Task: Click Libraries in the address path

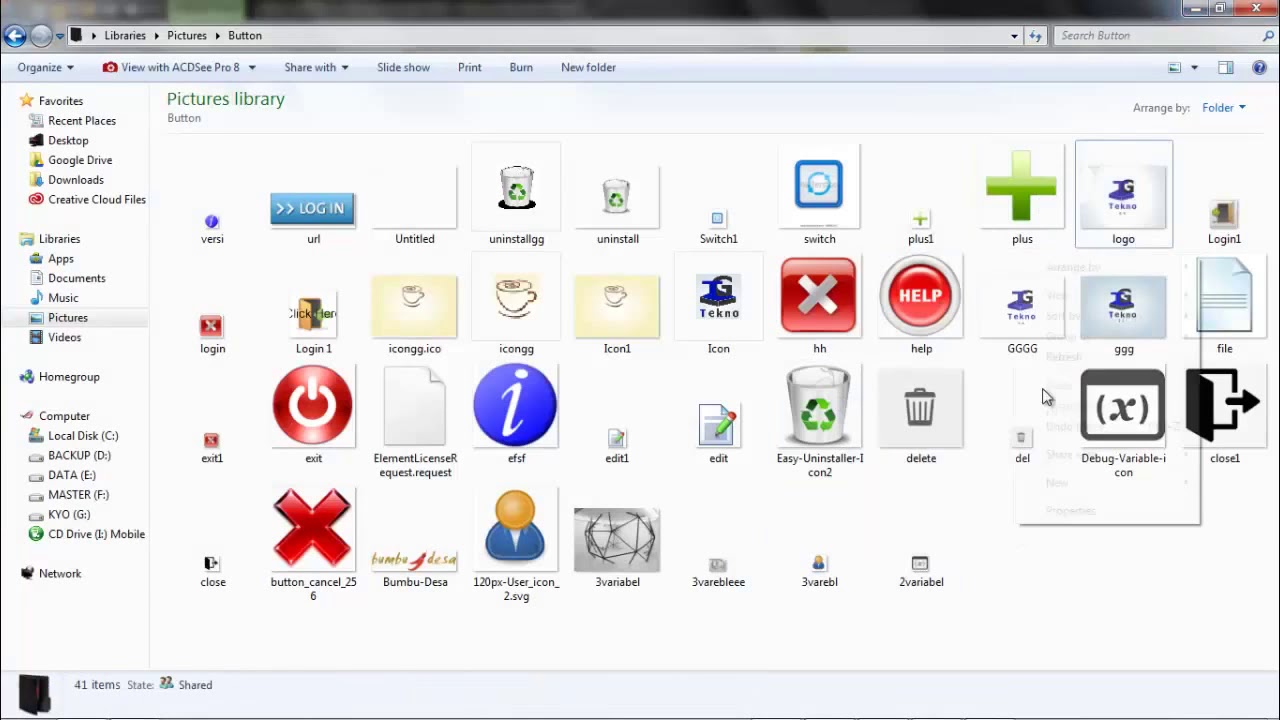Action: (125, 36)
